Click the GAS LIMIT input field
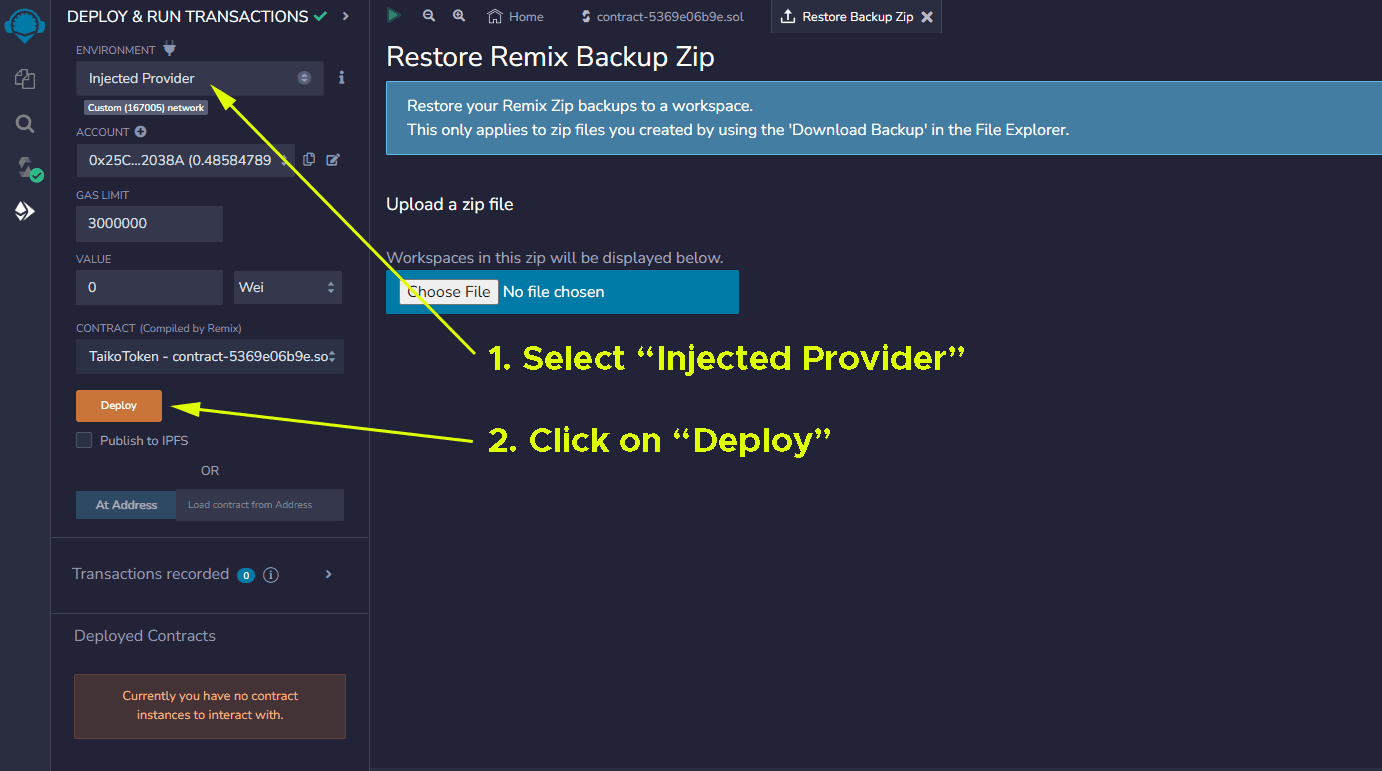 pyautogui.click(x=149, y=223)
